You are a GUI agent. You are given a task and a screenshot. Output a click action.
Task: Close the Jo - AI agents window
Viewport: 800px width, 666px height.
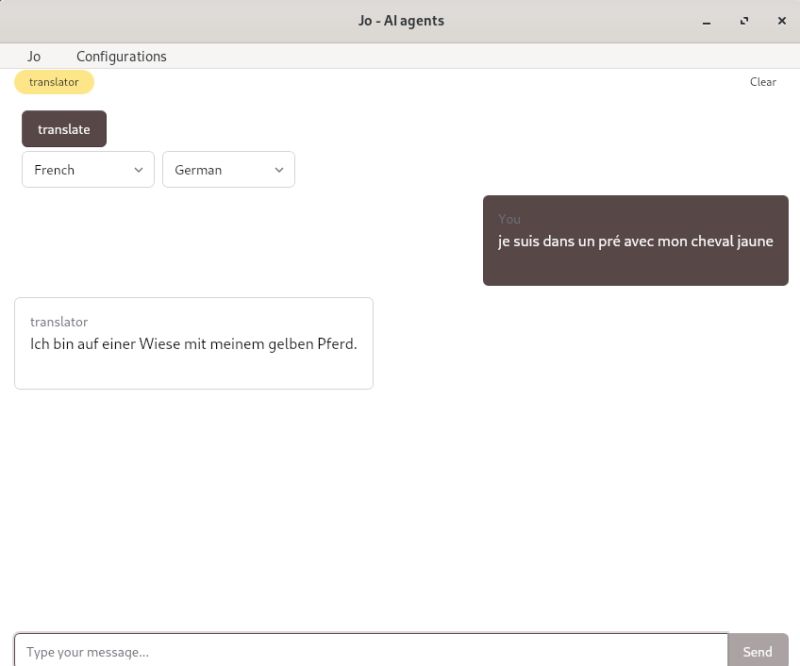pos(782,21)
